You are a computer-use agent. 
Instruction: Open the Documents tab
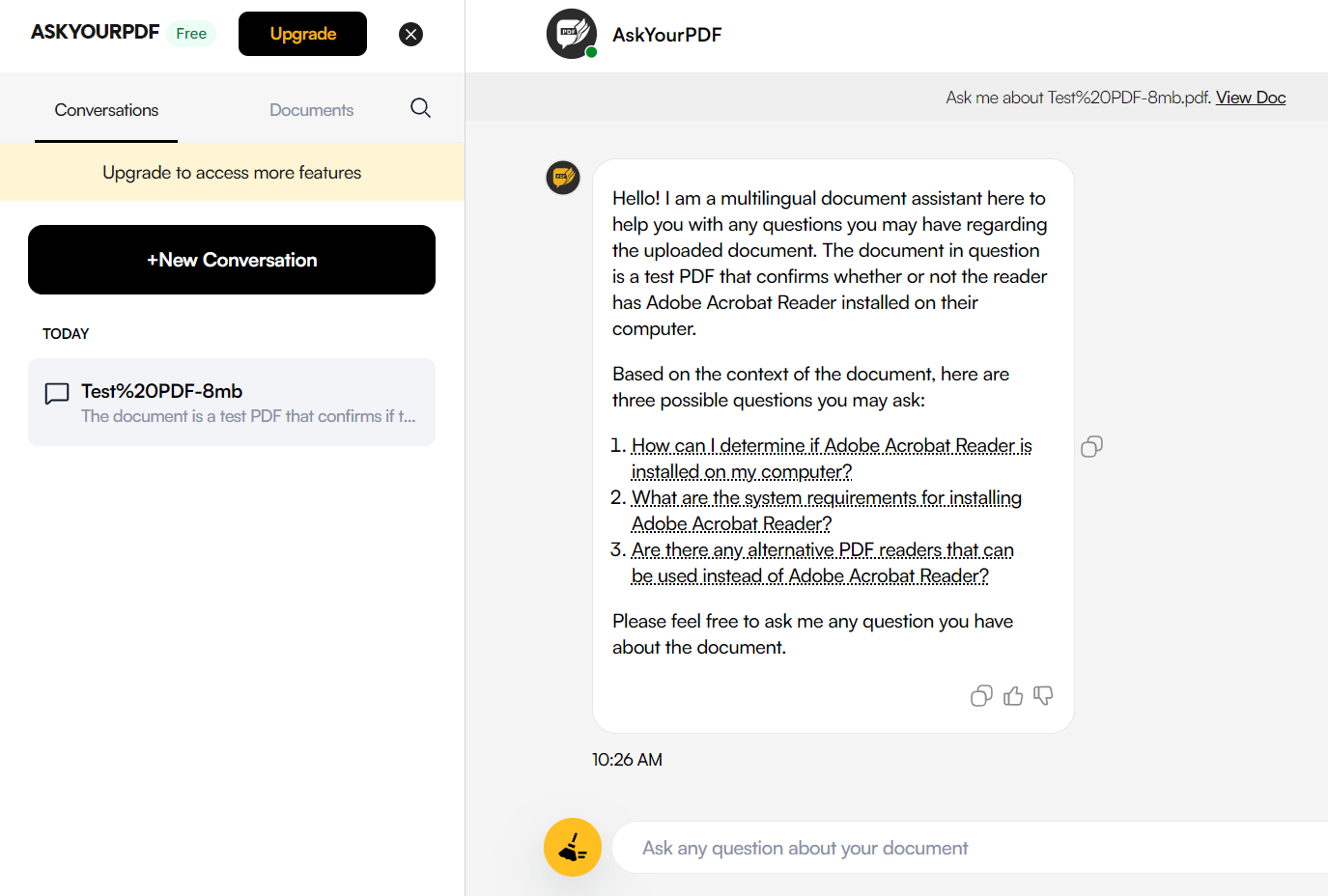click(311, 110)
